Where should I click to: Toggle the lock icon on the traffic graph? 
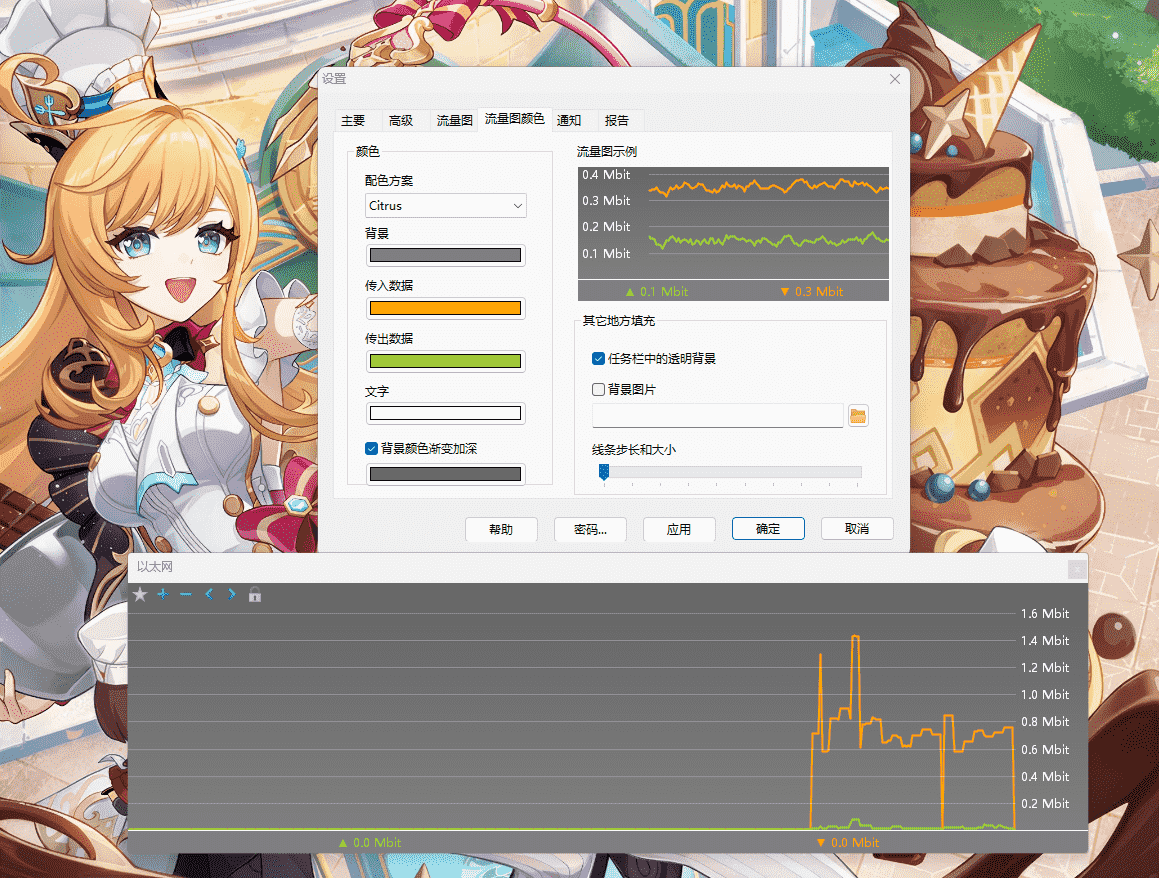coord(254,594)
